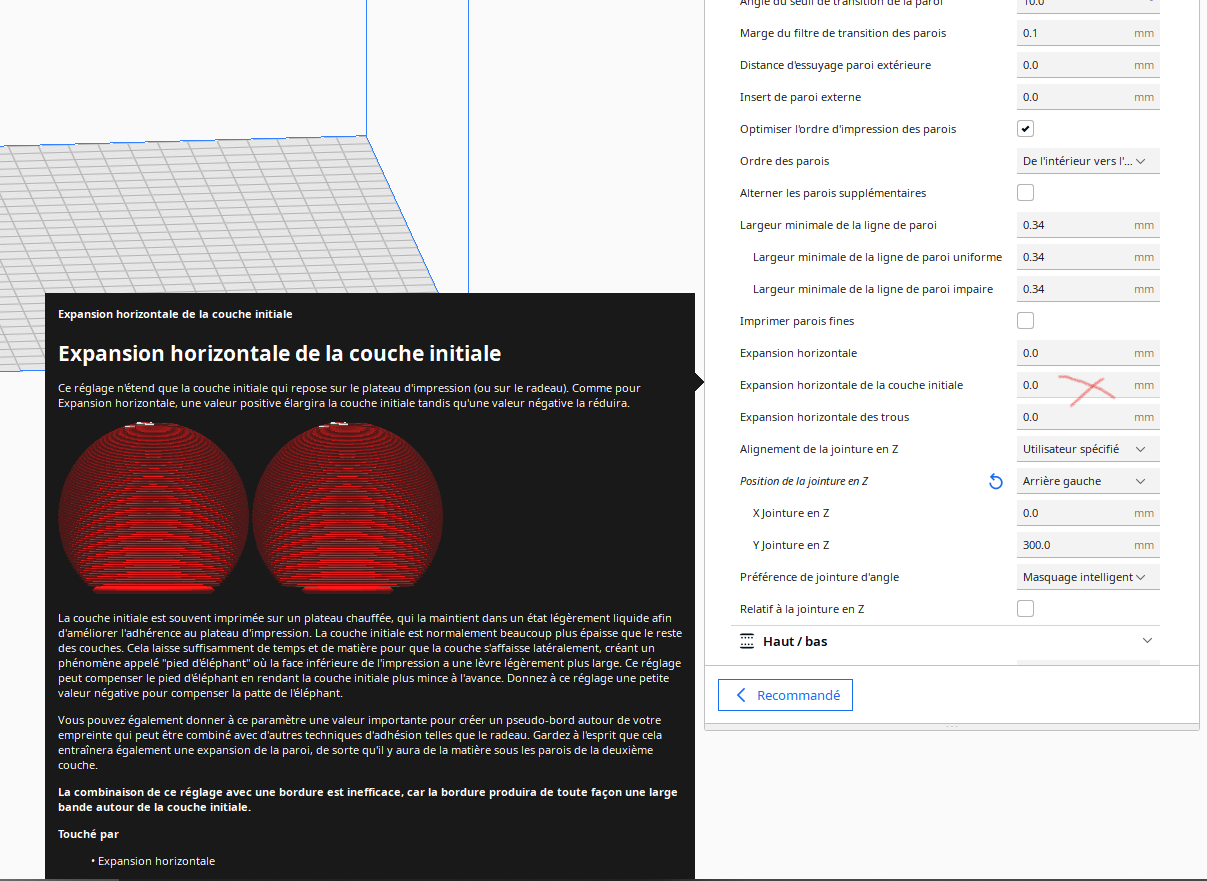Click the sphere layers illustration in tooltip

[x=250, y=506]
